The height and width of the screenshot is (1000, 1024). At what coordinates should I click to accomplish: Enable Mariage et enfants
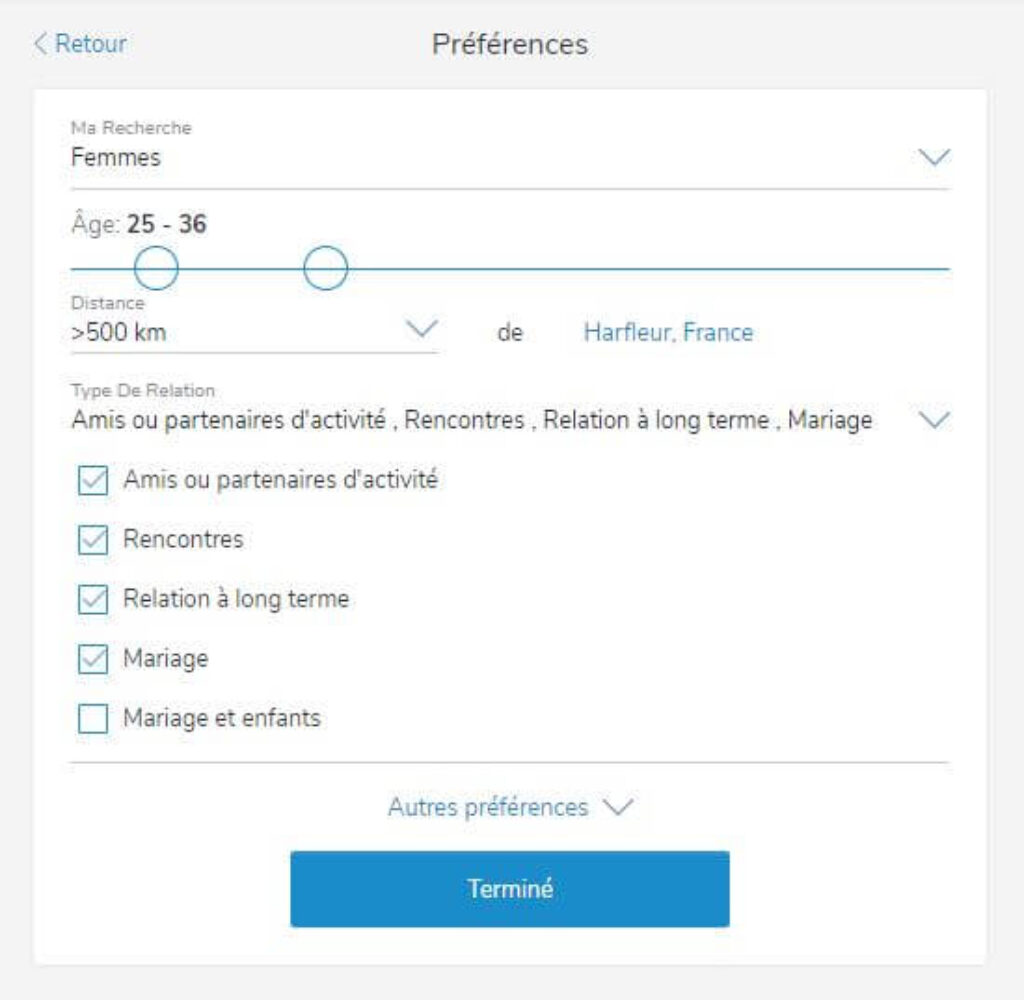coord(95,716)
